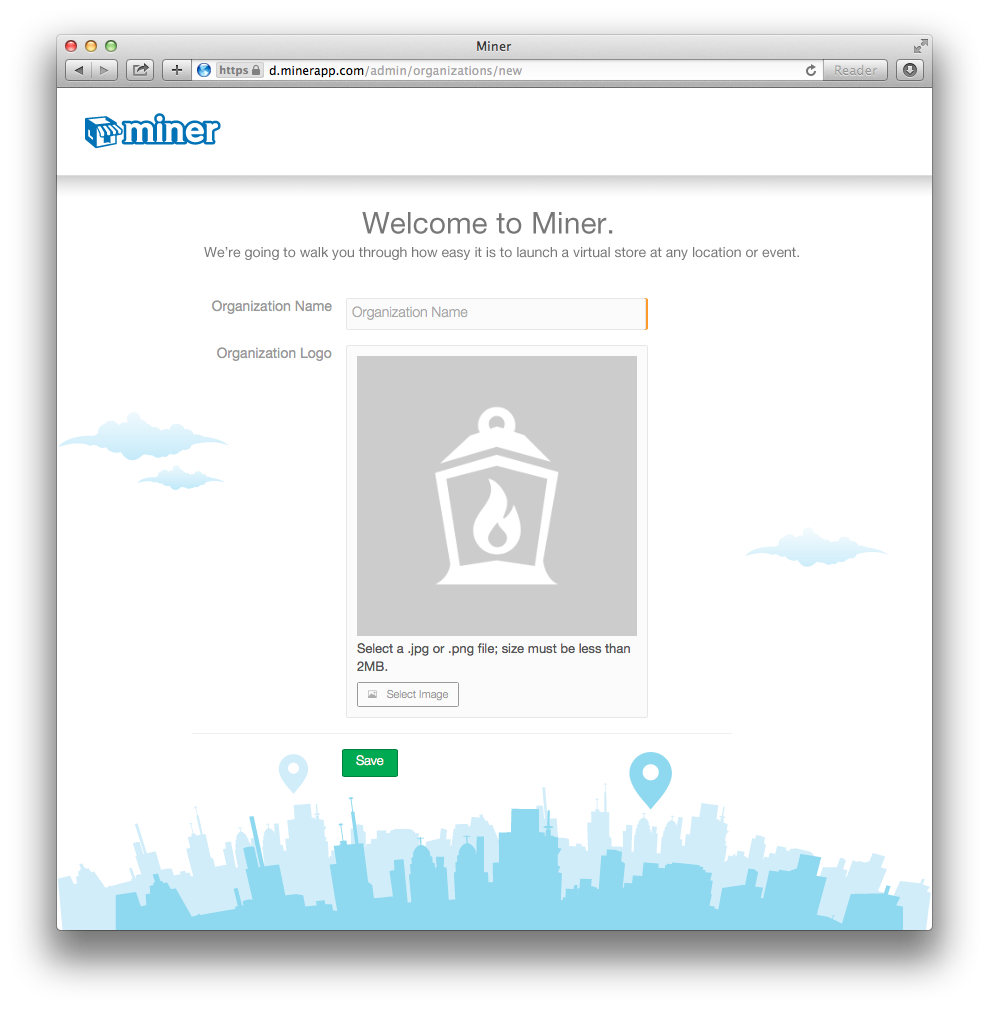
Task: Click the Miner logo in the header
Action: (x=153, y=131)
